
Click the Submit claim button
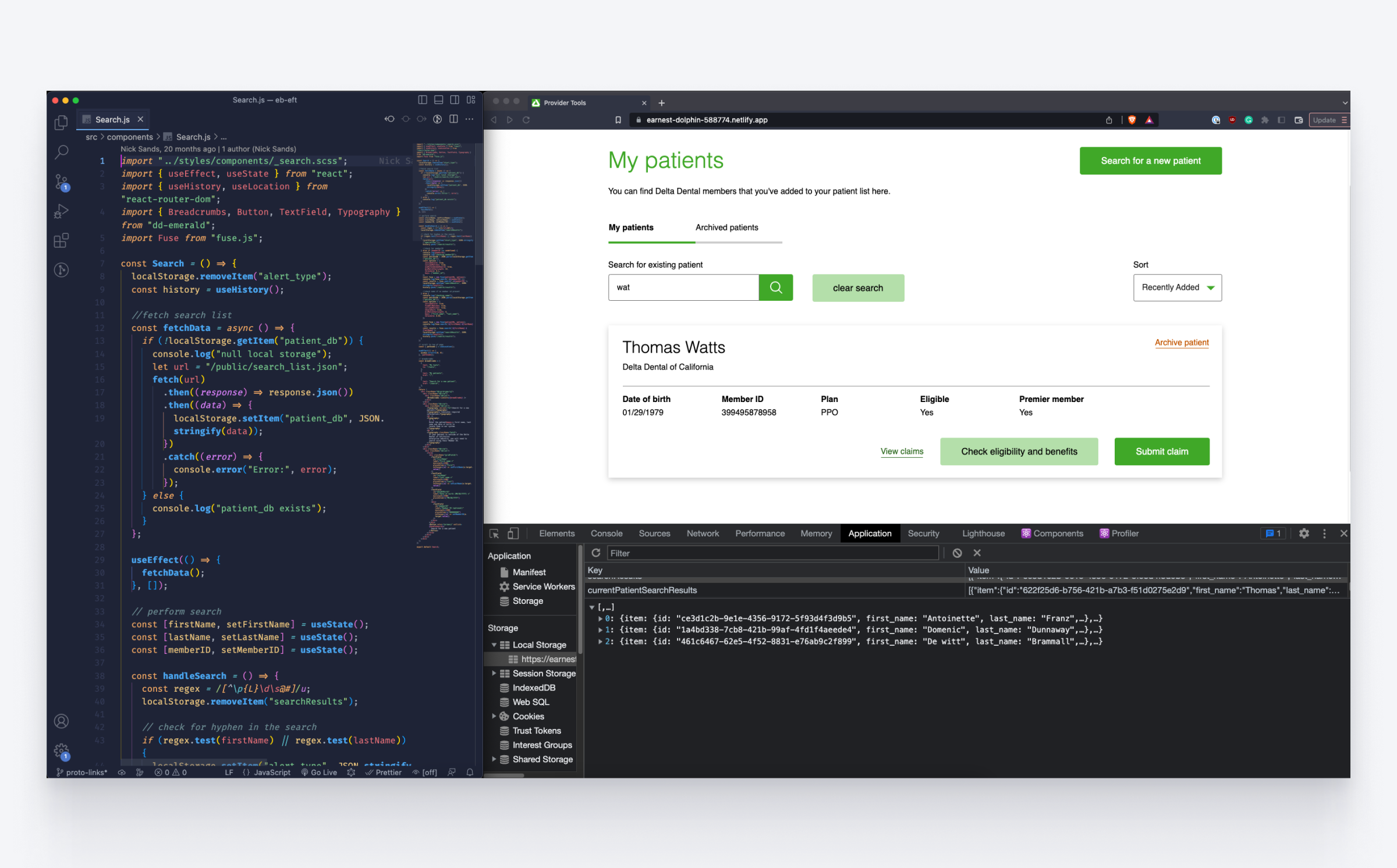point(1162,451)
